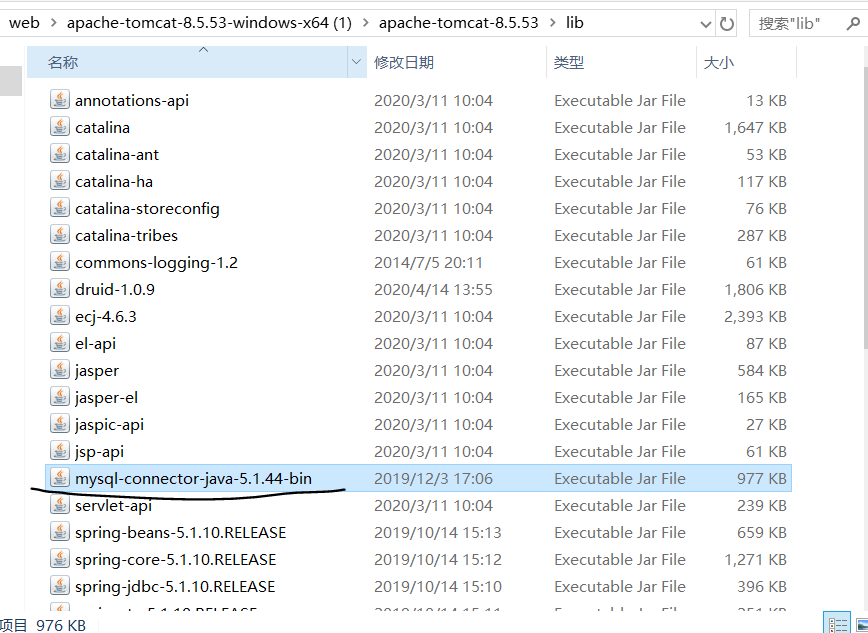This screenshot has width=868, height=633.
Task: Click the jar icon beside druid-1.0.9
Action: [x=60, y=289]
